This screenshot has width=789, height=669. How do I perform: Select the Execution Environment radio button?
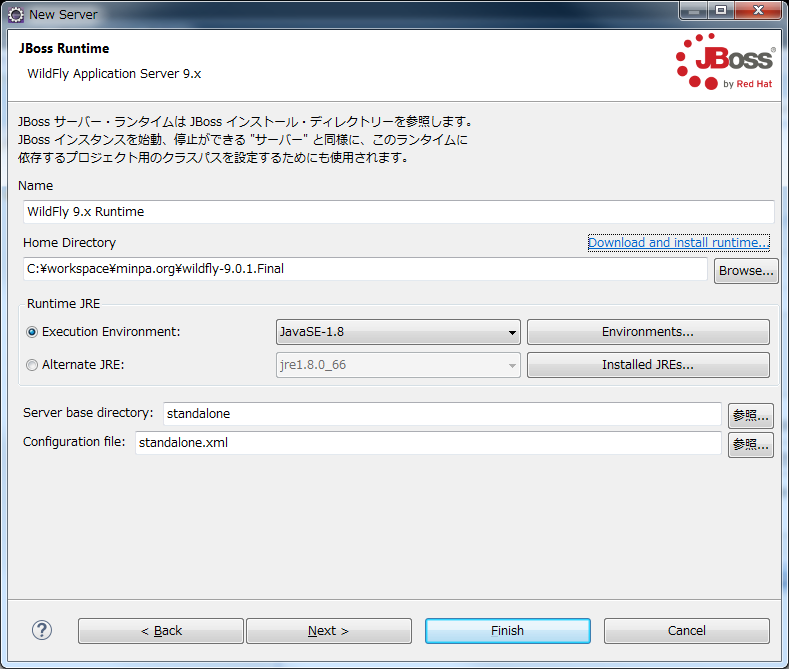[x=32, y=332]
